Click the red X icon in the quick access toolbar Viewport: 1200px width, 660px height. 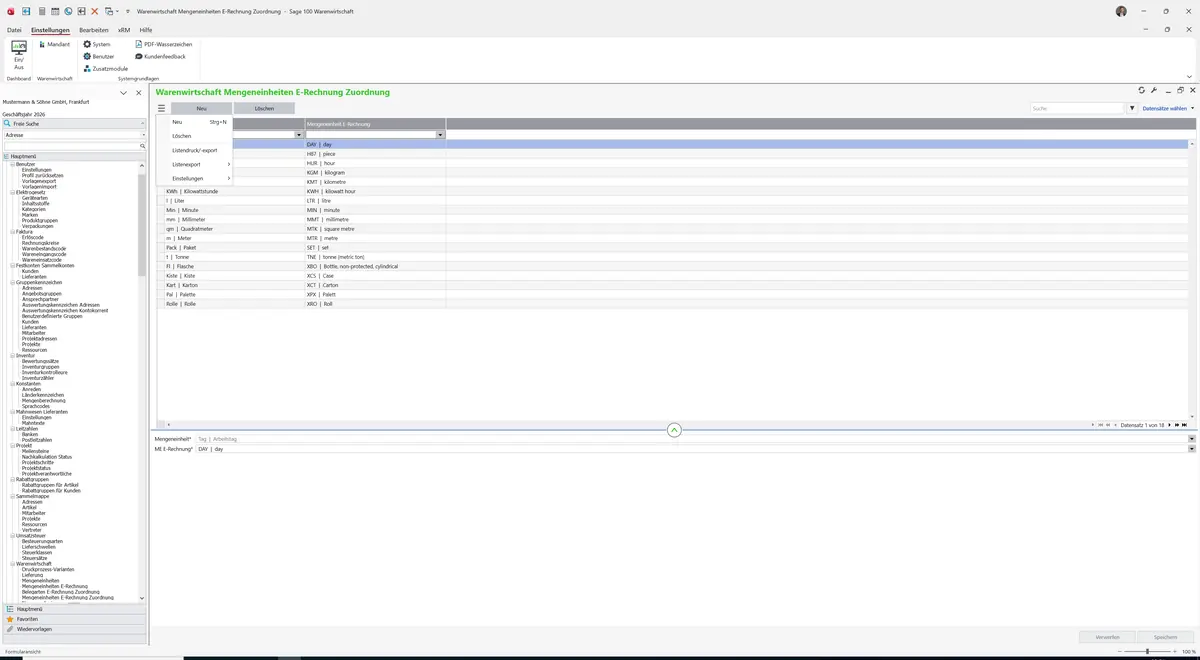[94, 11]
